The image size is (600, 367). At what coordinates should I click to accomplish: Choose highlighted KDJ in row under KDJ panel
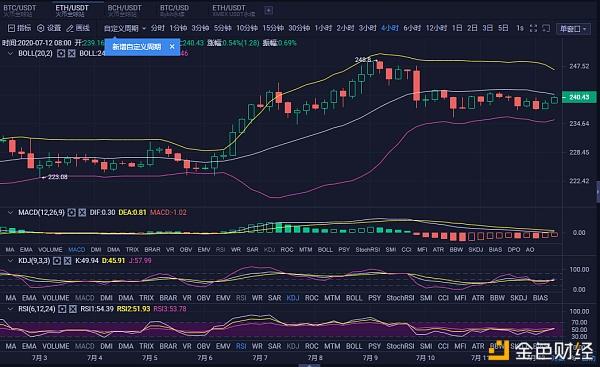pos(293,298)
